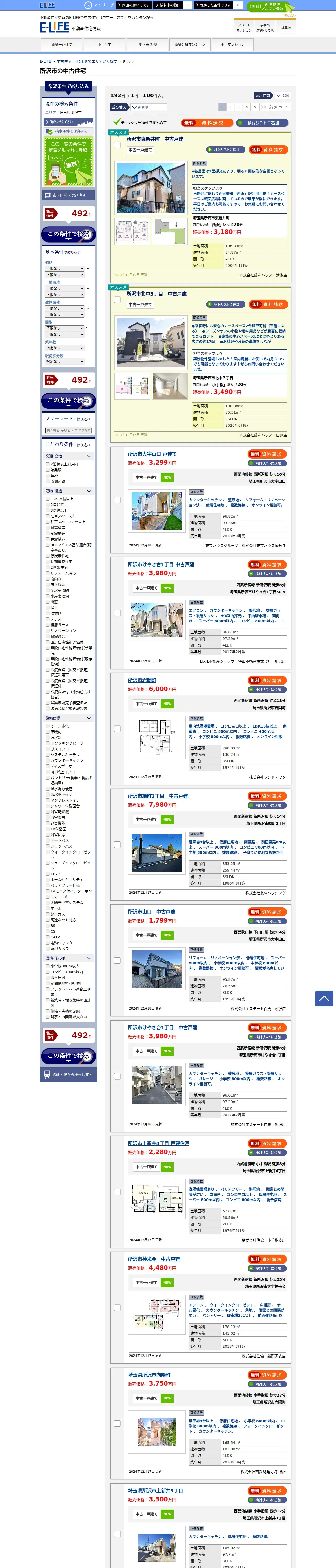Click the E-LIFE logo in the header
The width and height of the screenshot is (336, 1568).
click(x=54, y=27)
